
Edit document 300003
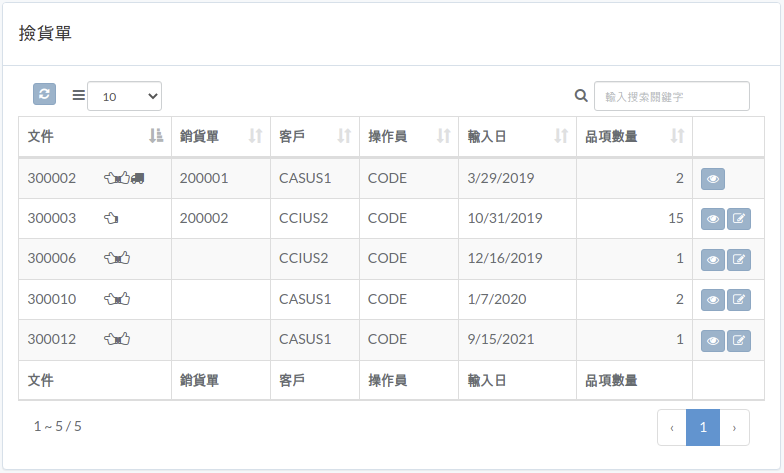(x=738, y=219)
